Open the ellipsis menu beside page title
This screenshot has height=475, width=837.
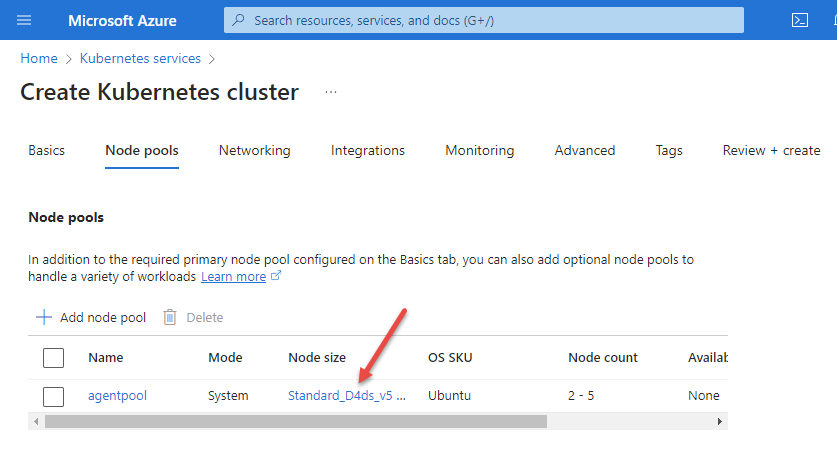pyautogui.click(x=331, y=92)
